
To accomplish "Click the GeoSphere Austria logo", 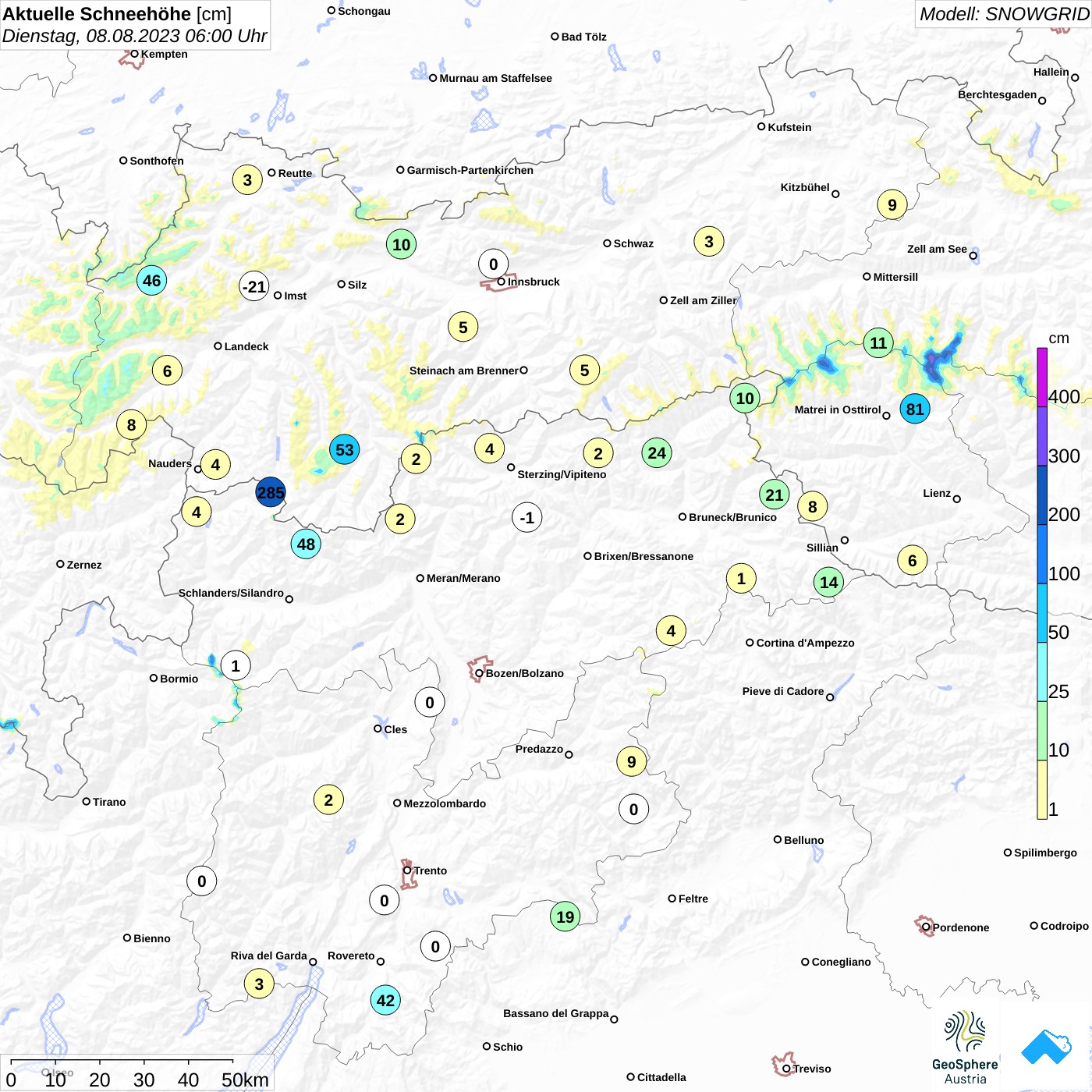I will point(965,1048).
